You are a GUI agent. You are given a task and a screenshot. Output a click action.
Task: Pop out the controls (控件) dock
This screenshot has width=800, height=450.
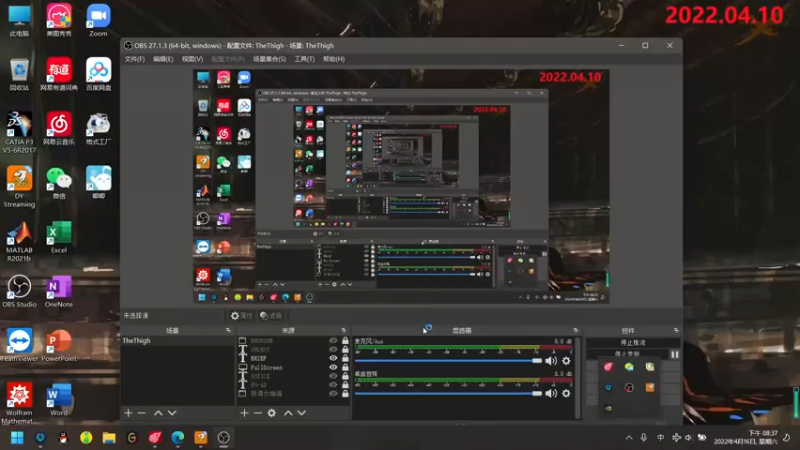tap(676, 331)
